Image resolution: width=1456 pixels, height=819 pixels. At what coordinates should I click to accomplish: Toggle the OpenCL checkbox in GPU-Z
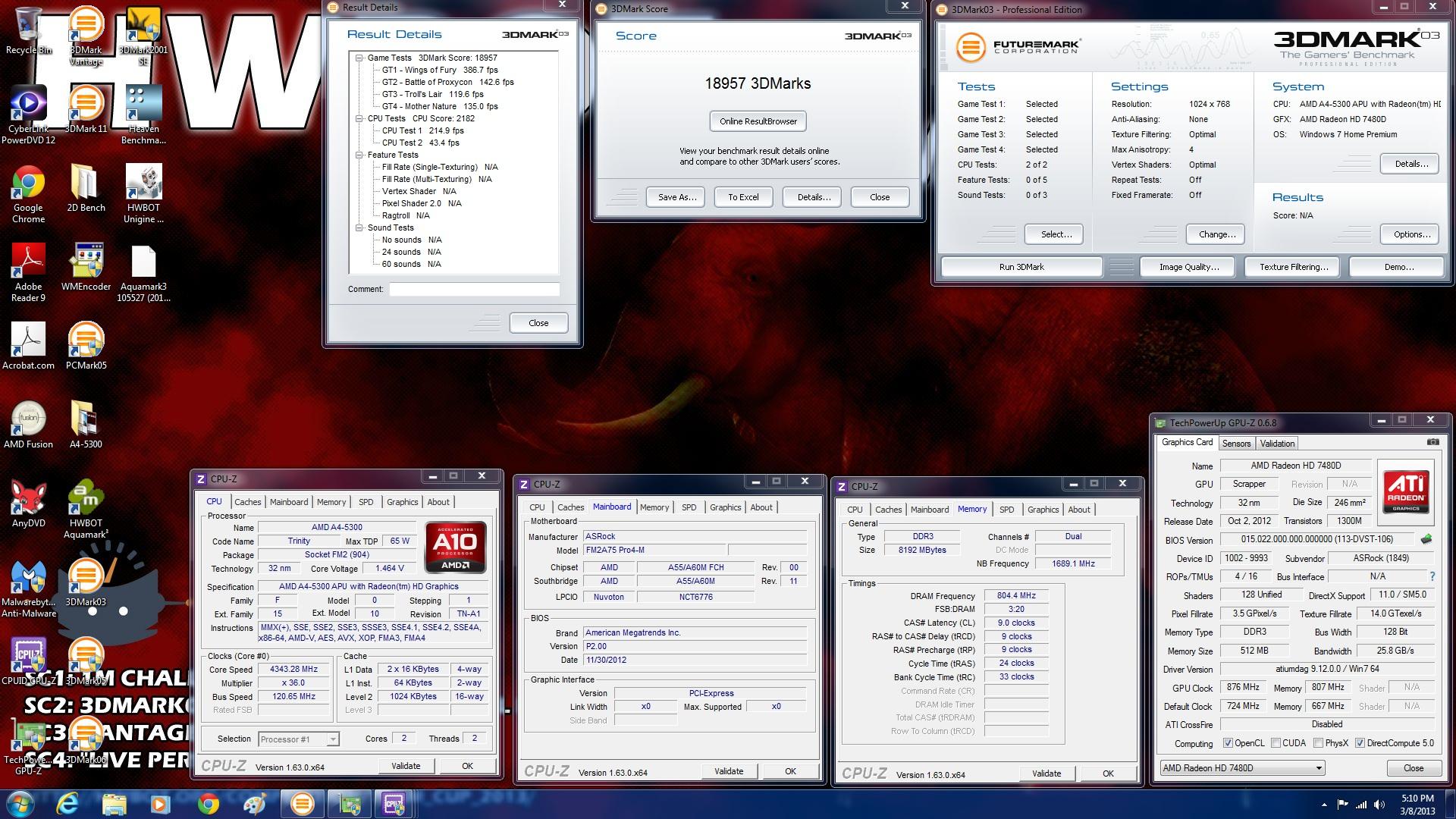pos(1228,743)
